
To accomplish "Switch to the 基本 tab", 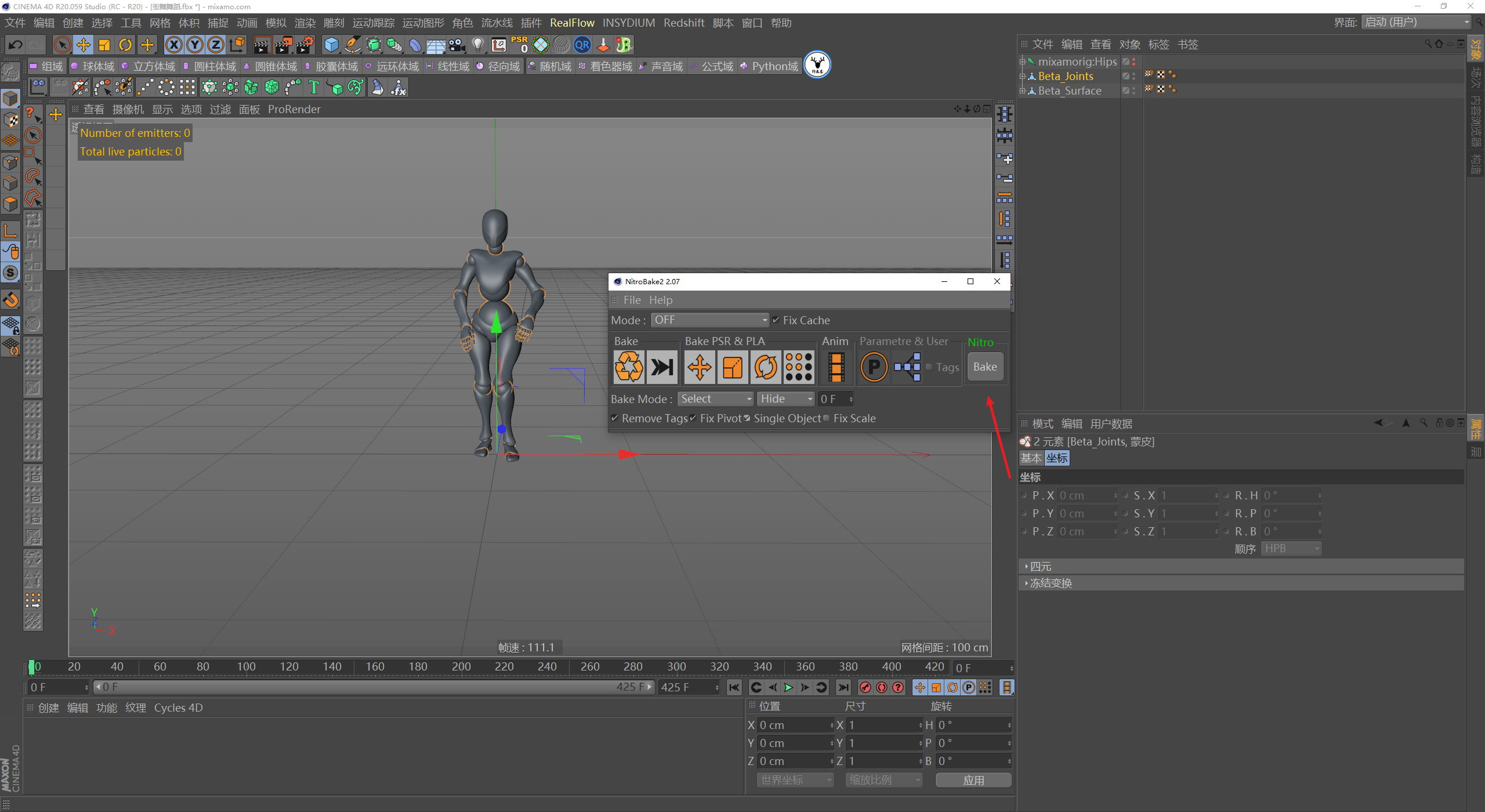I will click(1031, 458).
